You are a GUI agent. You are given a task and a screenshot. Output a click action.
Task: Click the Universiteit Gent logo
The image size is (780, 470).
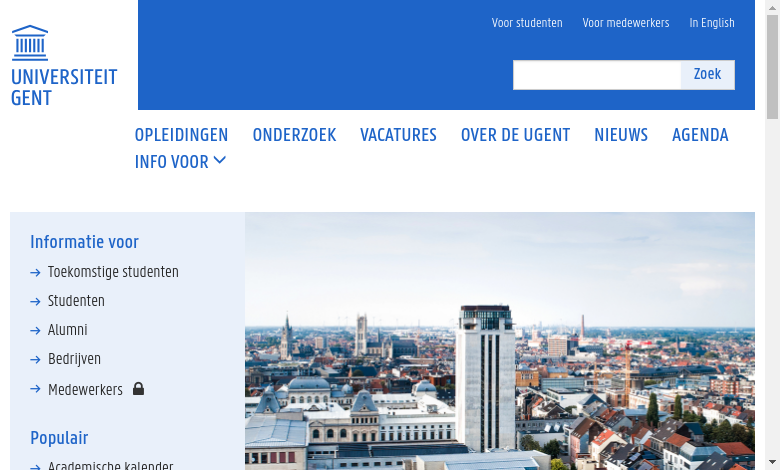pos(64,65)
